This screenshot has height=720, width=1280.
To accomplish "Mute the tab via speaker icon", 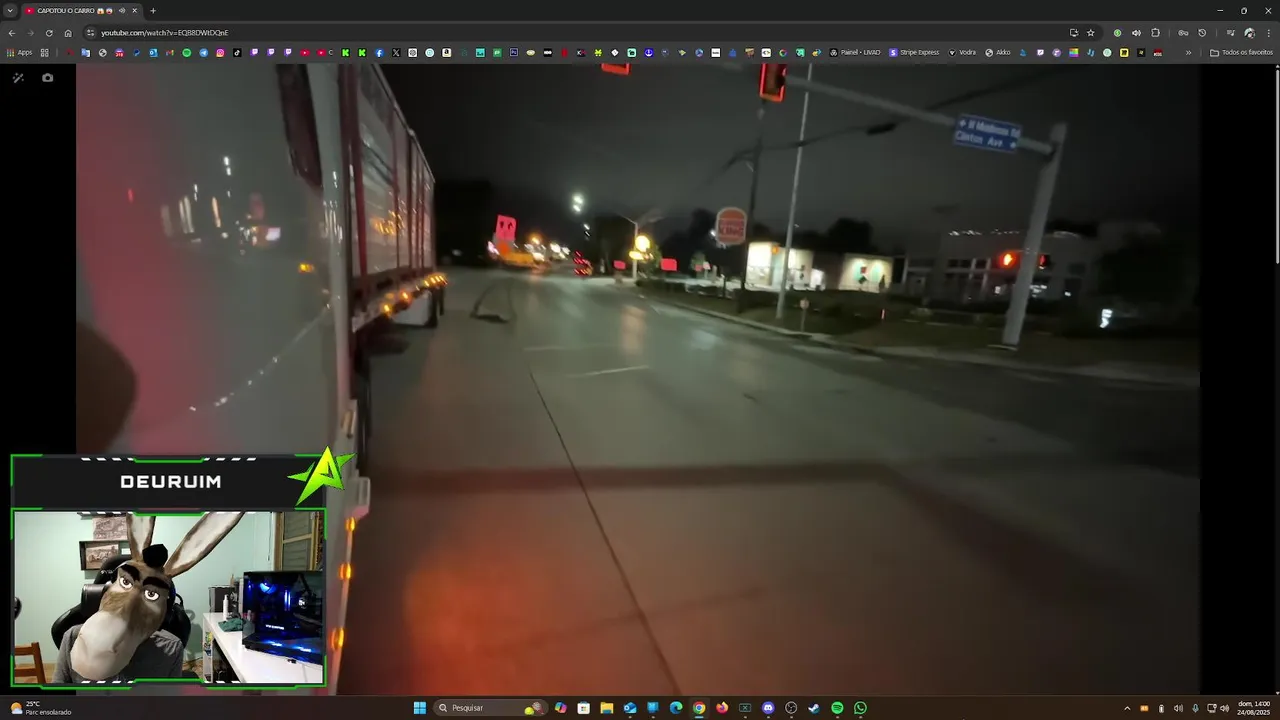I will 122,10.
